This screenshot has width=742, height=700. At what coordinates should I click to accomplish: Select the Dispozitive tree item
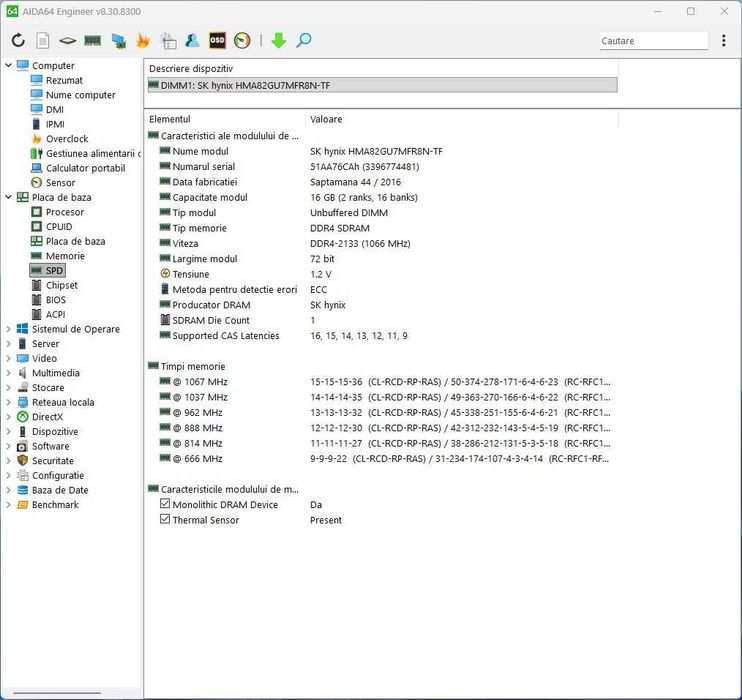[x=55, y=432]
